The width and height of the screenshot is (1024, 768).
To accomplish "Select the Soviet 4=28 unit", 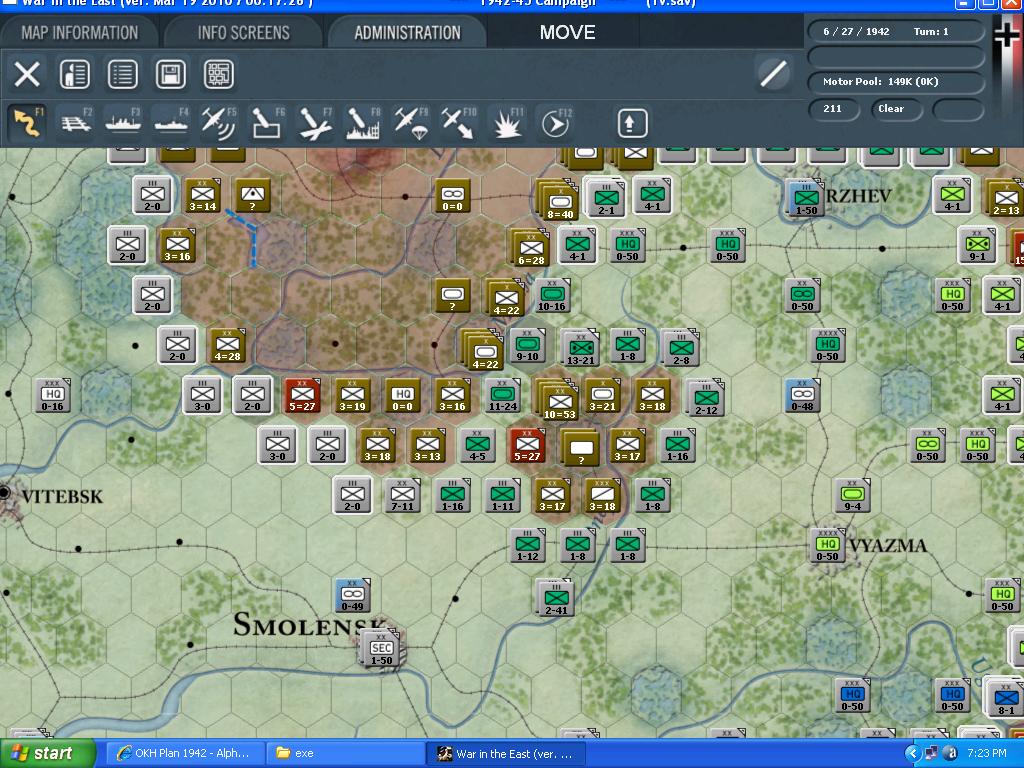I will [227, 345].
